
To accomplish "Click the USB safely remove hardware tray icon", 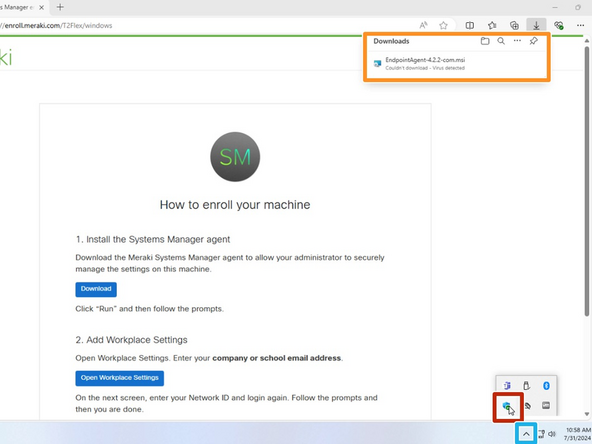I will click(526, 386).
